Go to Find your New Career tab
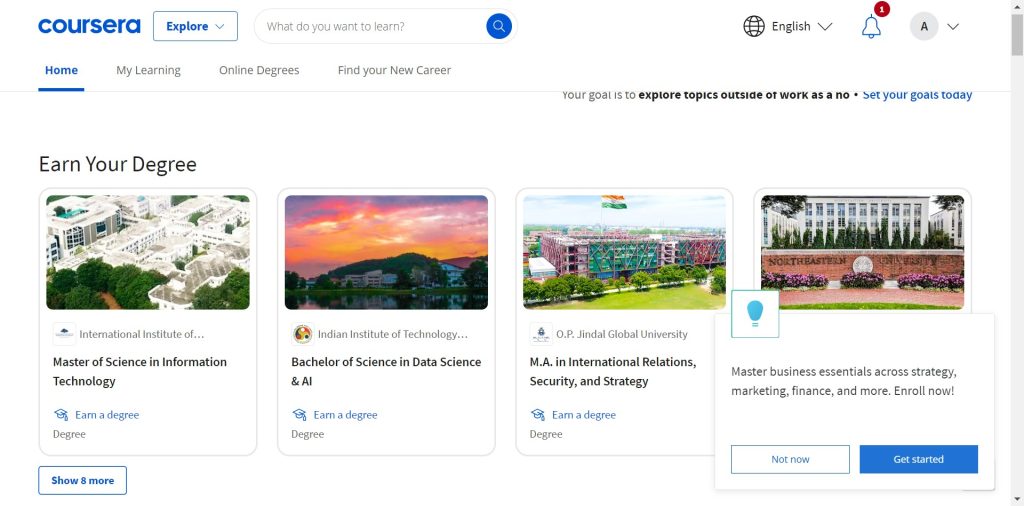 pos(394,70)
